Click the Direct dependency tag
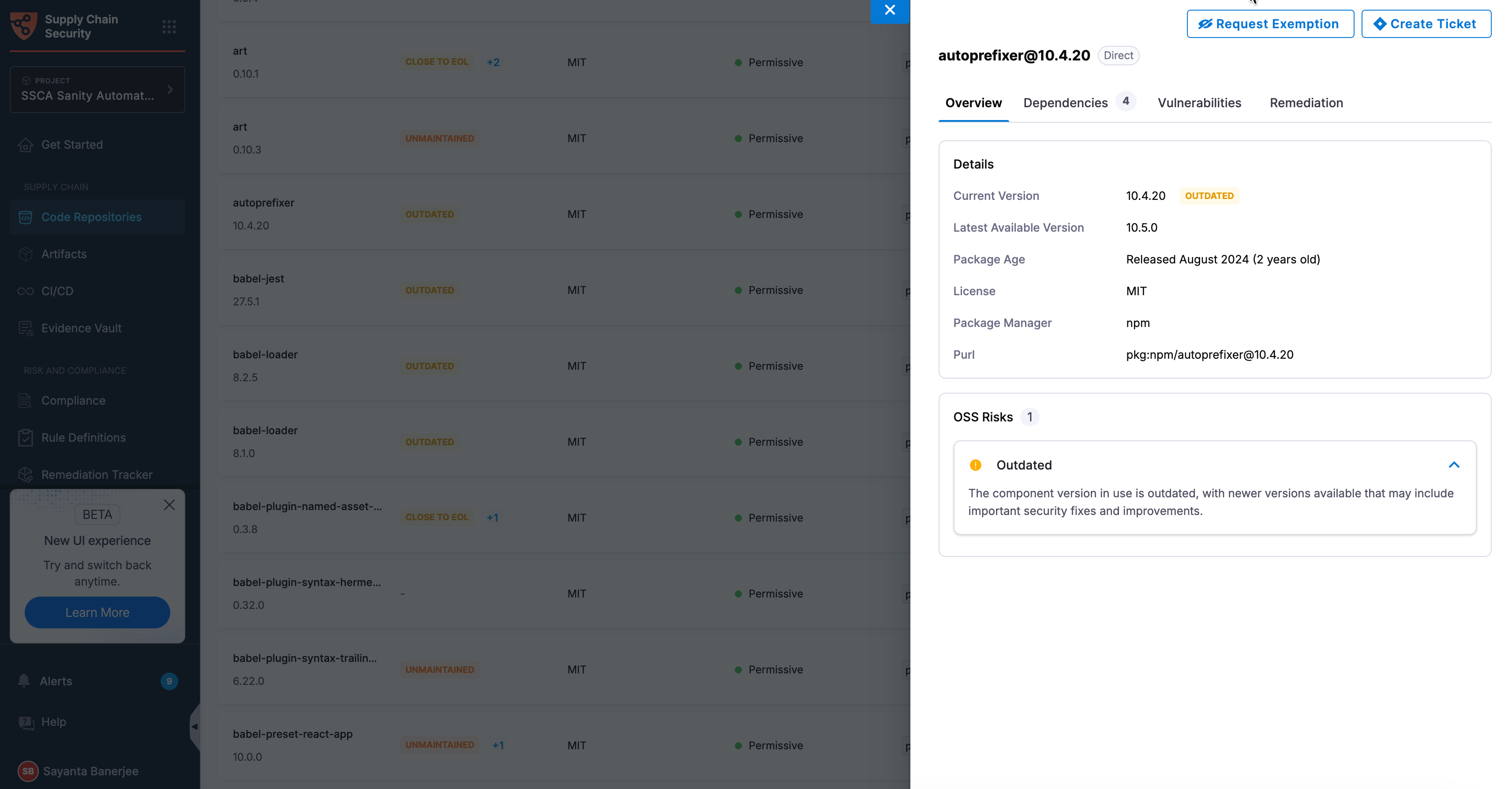 point(1118,56)
